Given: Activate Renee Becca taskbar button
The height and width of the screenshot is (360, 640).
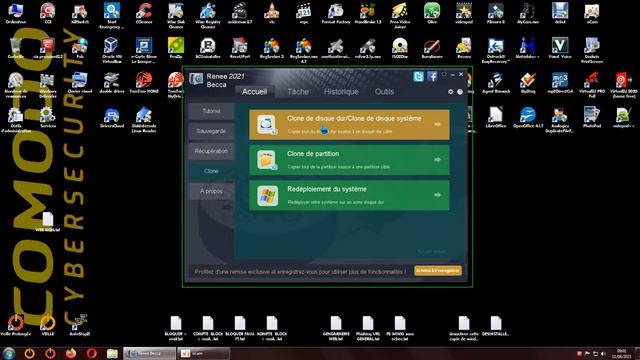Looking at the screenshot, I should [149, 353].
